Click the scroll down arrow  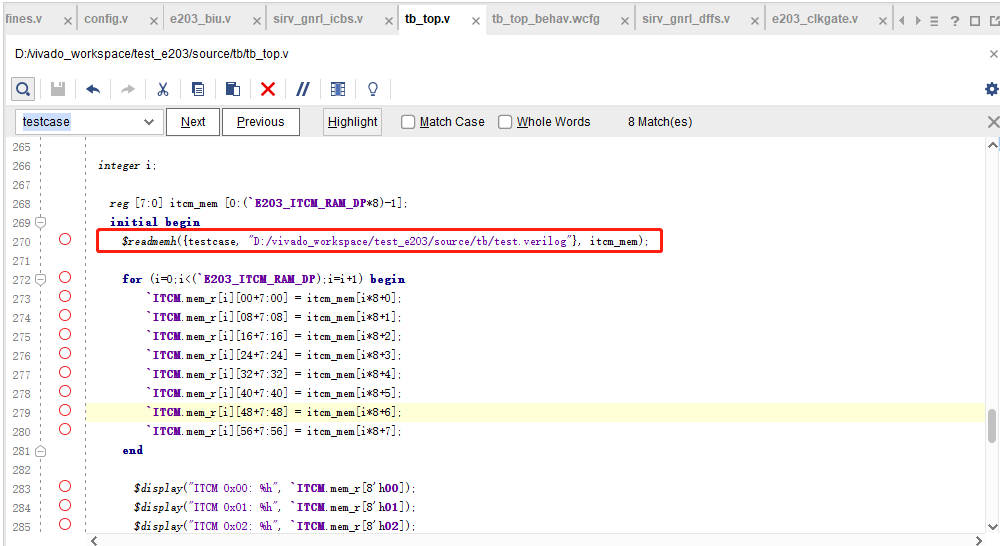click(x=992, y=527)
